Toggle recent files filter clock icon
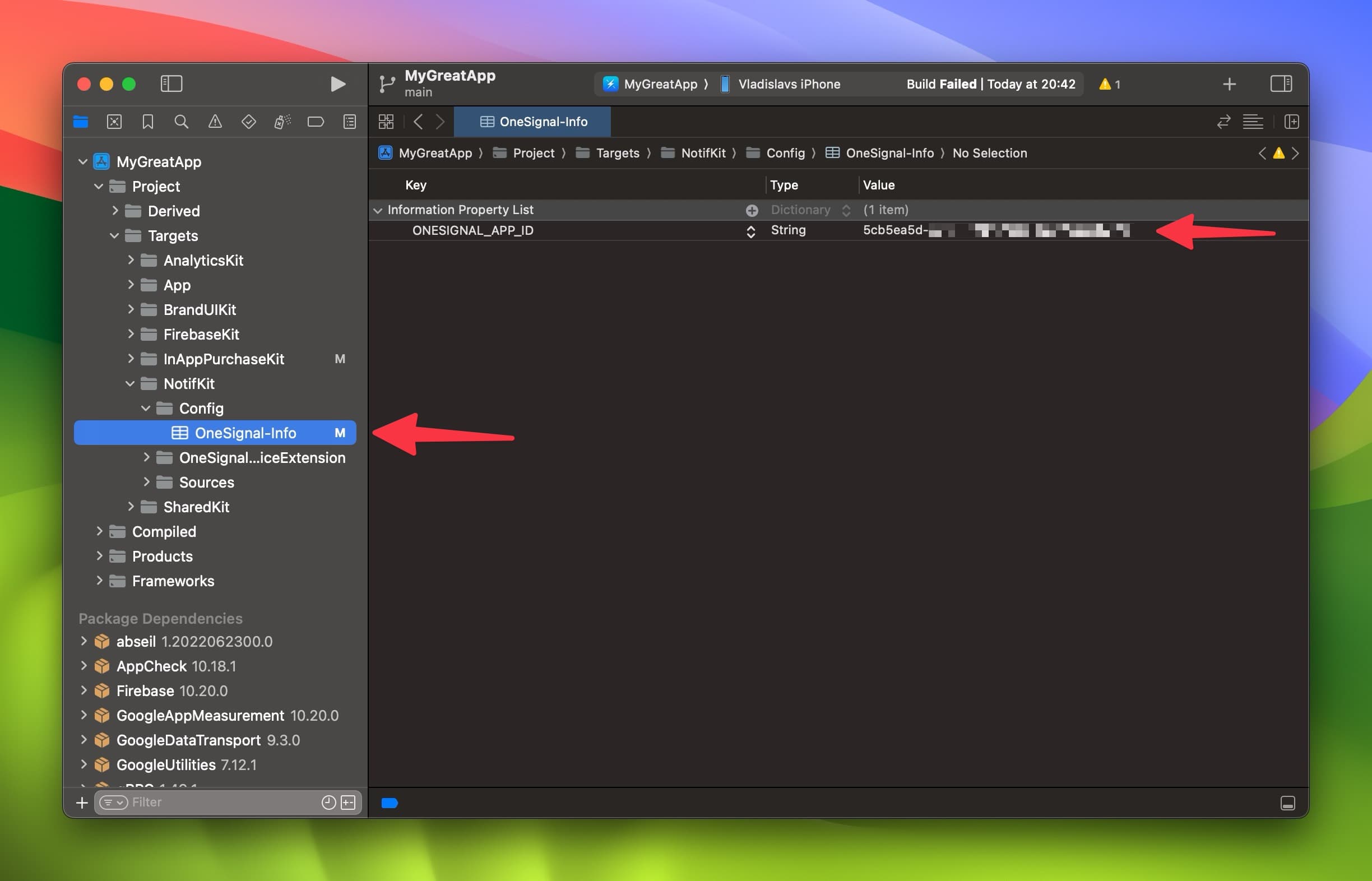The width and height of the screenshot is (1372, 881). pos(328,803)
